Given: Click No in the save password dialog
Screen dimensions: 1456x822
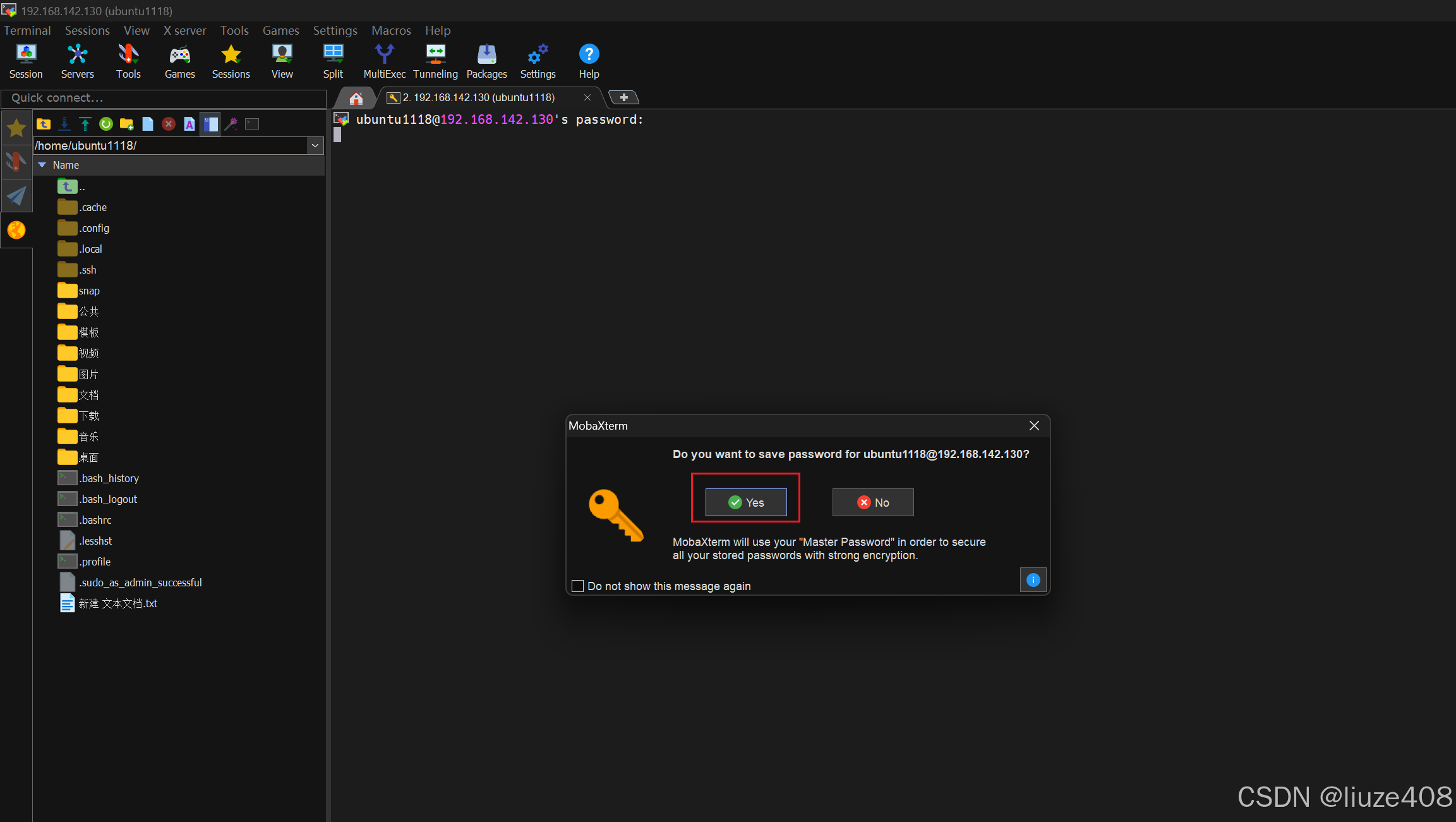Looking at the screenshot, I should point(873,502).
